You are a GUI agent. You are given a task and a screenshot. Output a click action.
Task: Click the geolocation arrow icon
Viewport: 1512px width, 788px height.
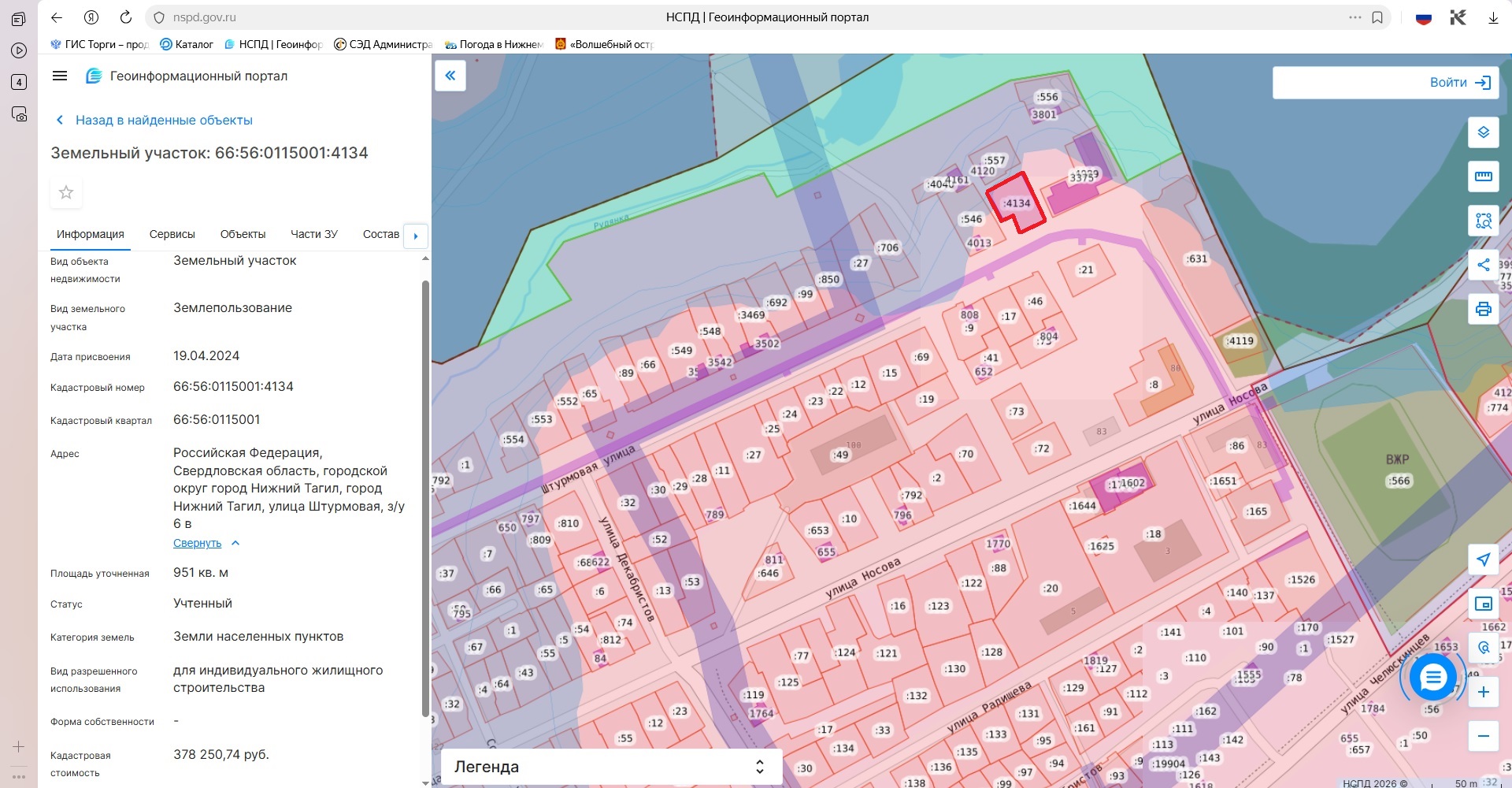click(1483, 559)
